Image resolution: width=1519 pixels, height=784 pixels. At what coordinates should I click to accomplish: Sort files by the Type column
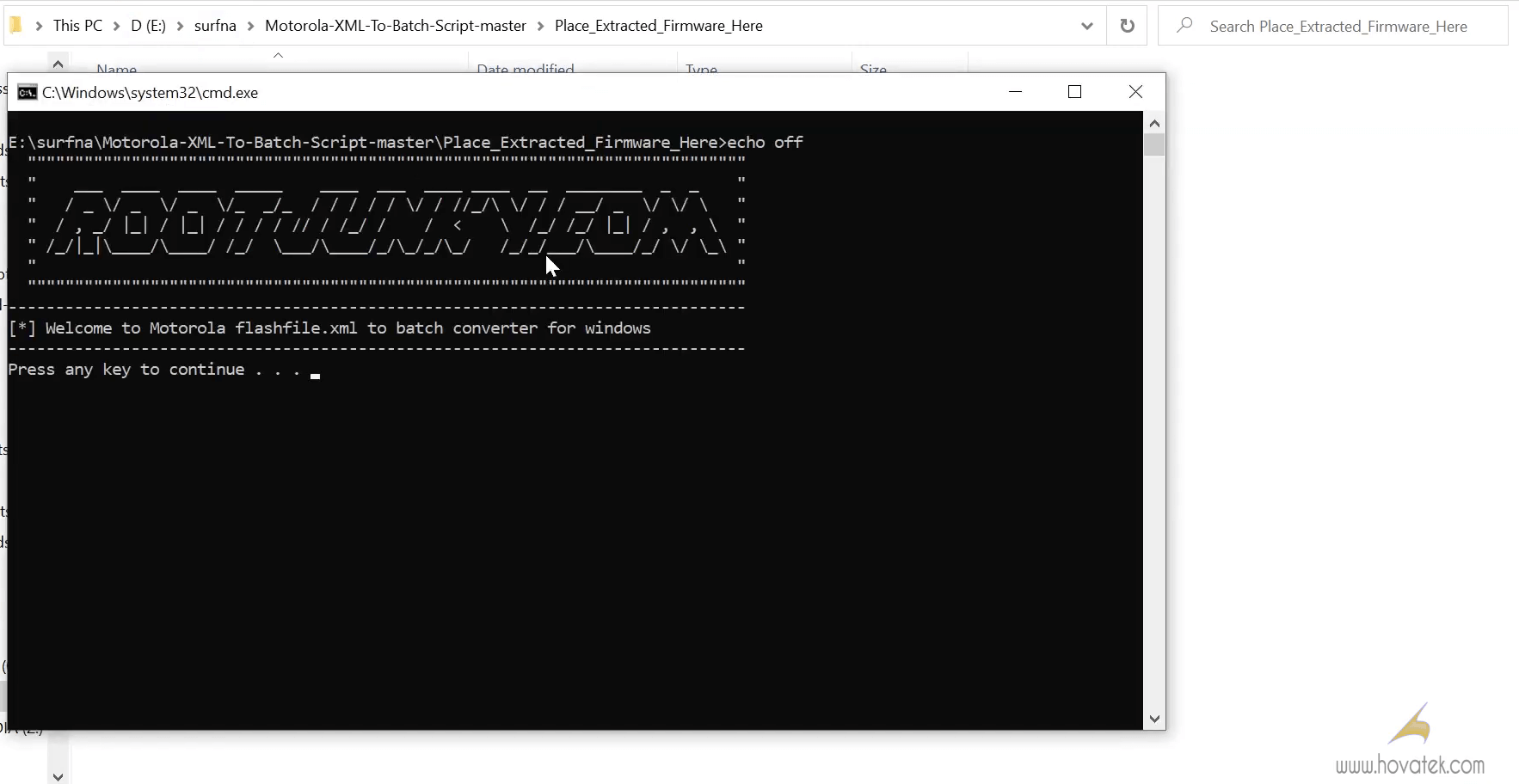(701, 69)
